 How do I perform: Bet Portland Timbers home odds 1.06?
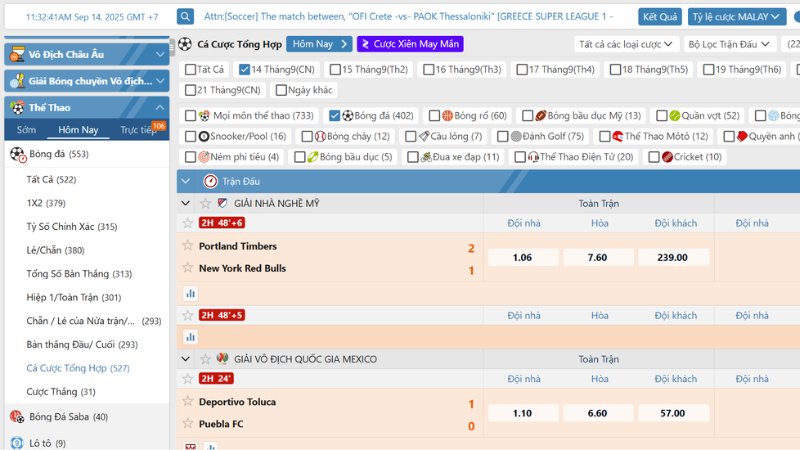tap(522, 257)
